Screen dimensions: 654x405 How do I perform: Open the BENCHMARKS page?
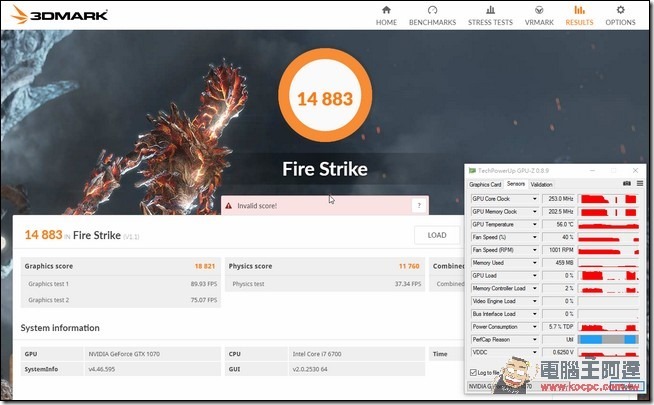click(432, 15)
